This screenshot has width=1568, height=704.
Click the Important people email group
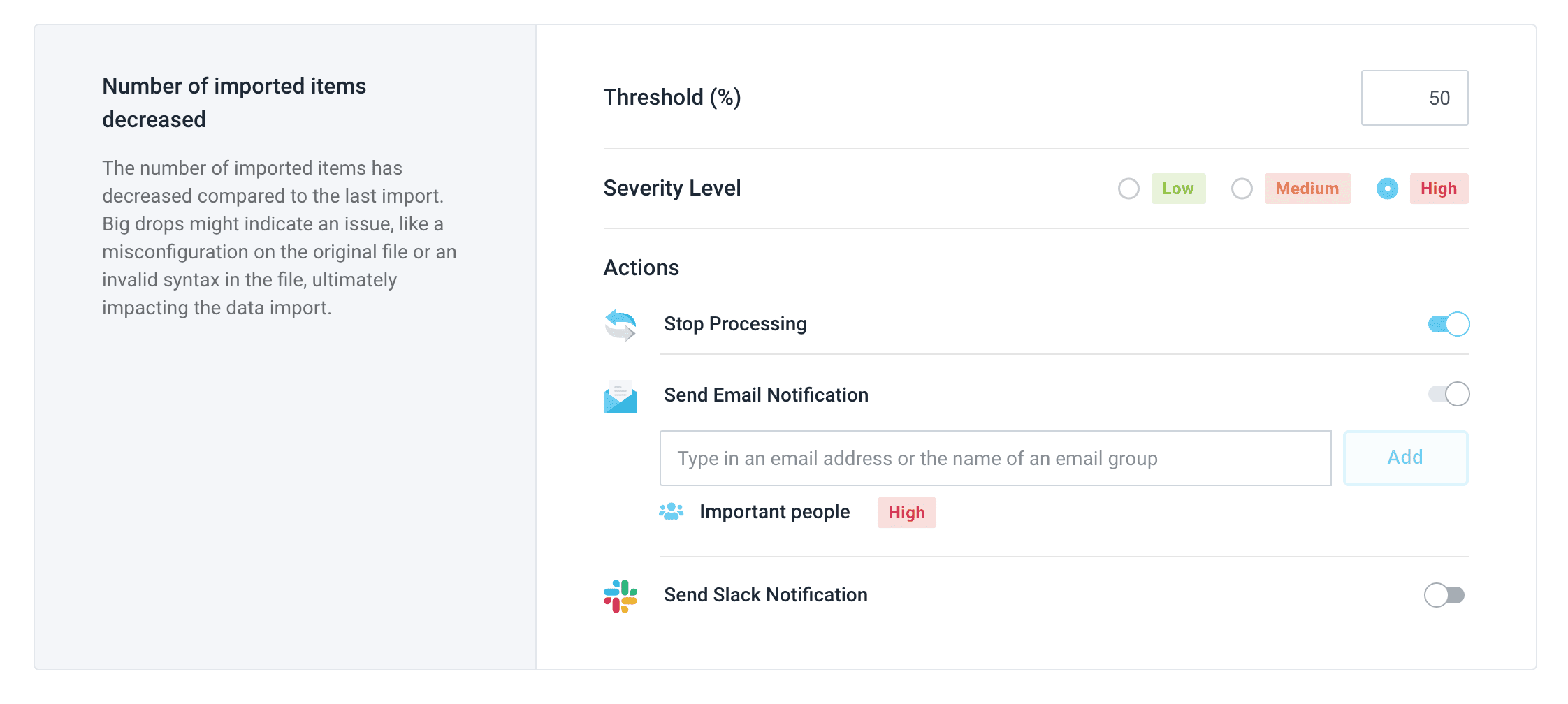tap(774, 512)
